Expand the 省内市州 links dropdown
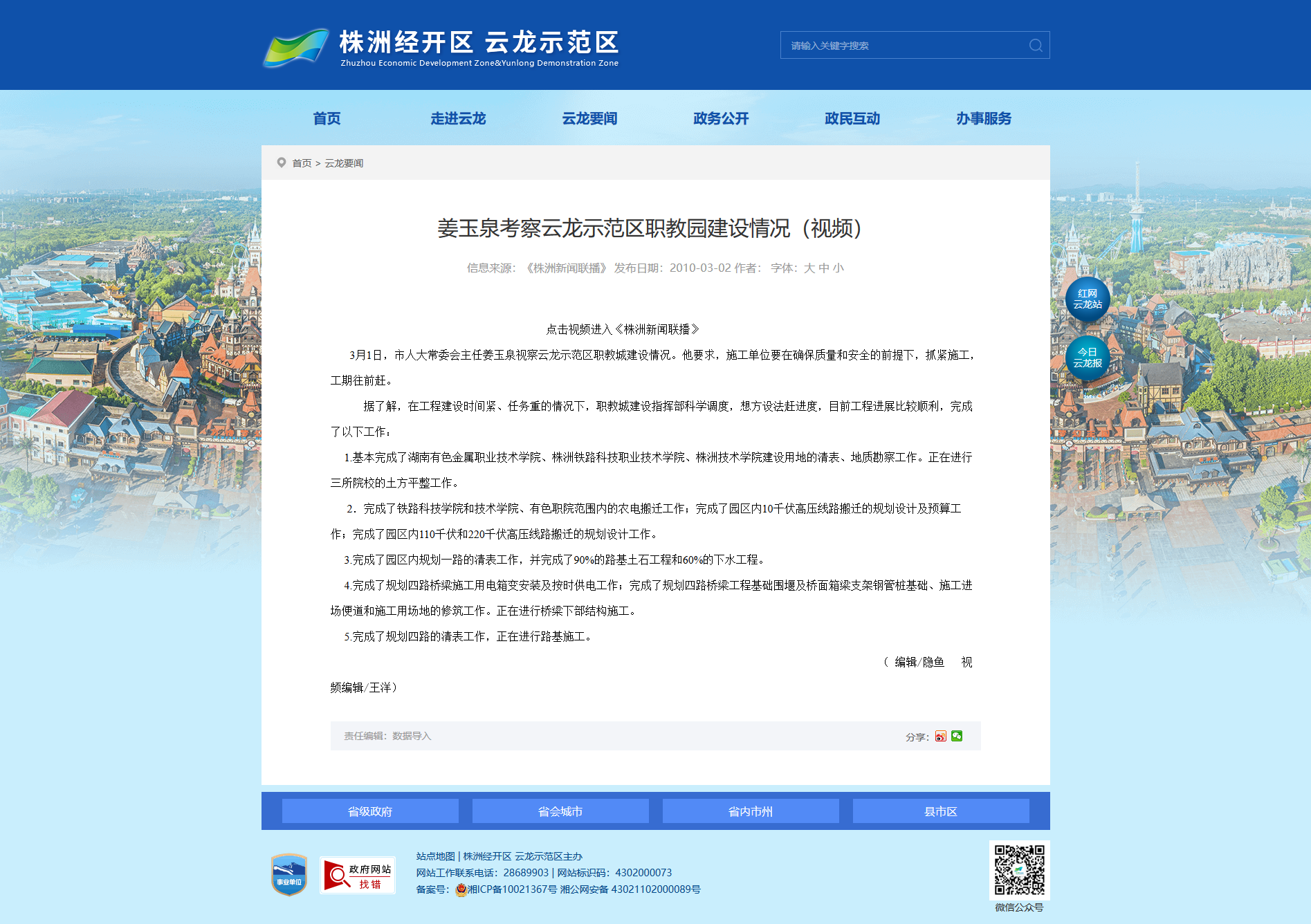The height and width of the screenshot is (924, 1311). (751, 811)
